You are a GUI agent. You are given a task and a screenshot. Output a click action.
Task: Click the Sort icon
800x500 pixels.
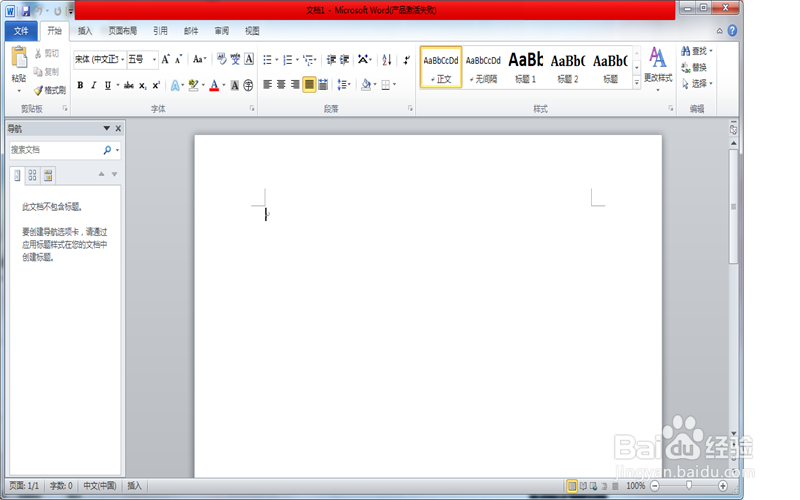tap(387, 60)
